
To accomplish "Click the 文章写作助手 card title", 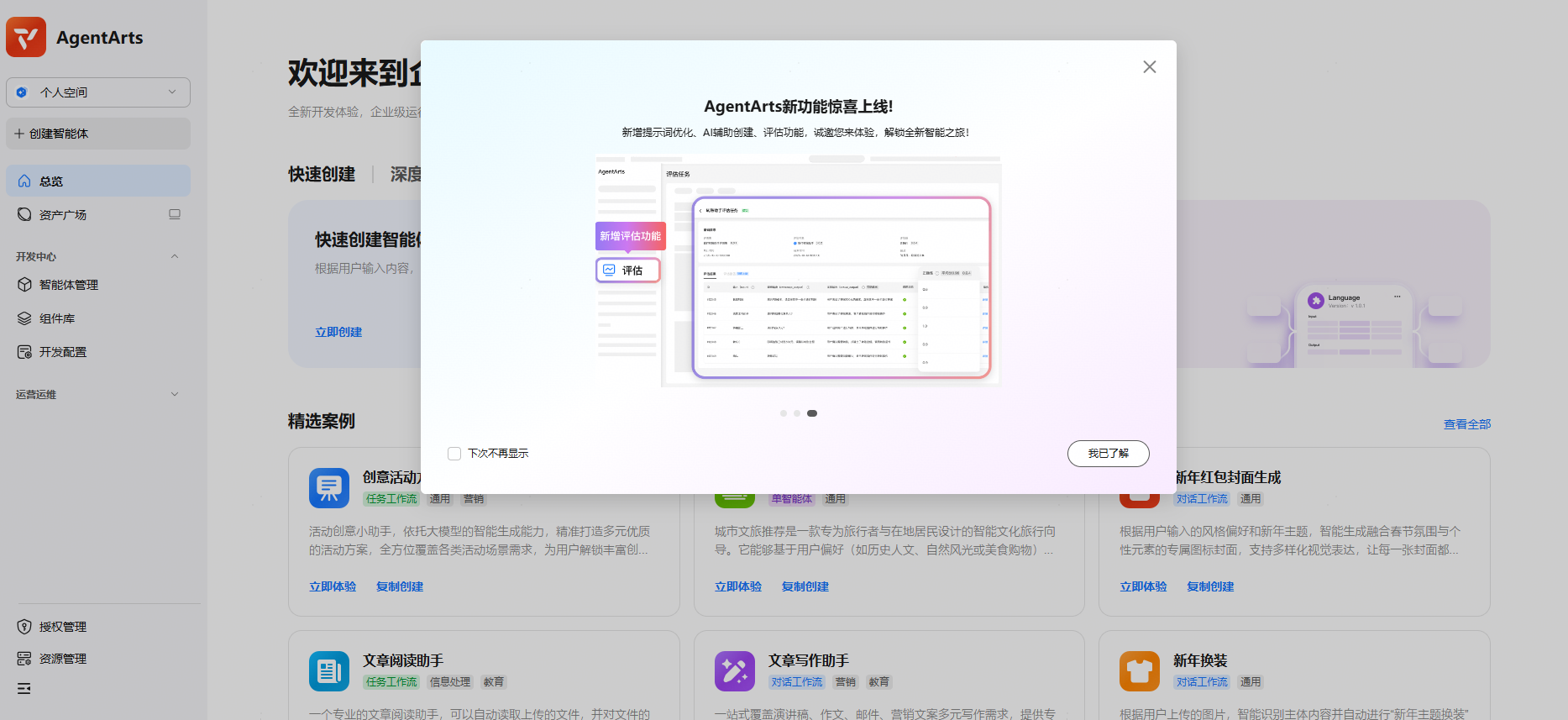I will tap(809, 660).
